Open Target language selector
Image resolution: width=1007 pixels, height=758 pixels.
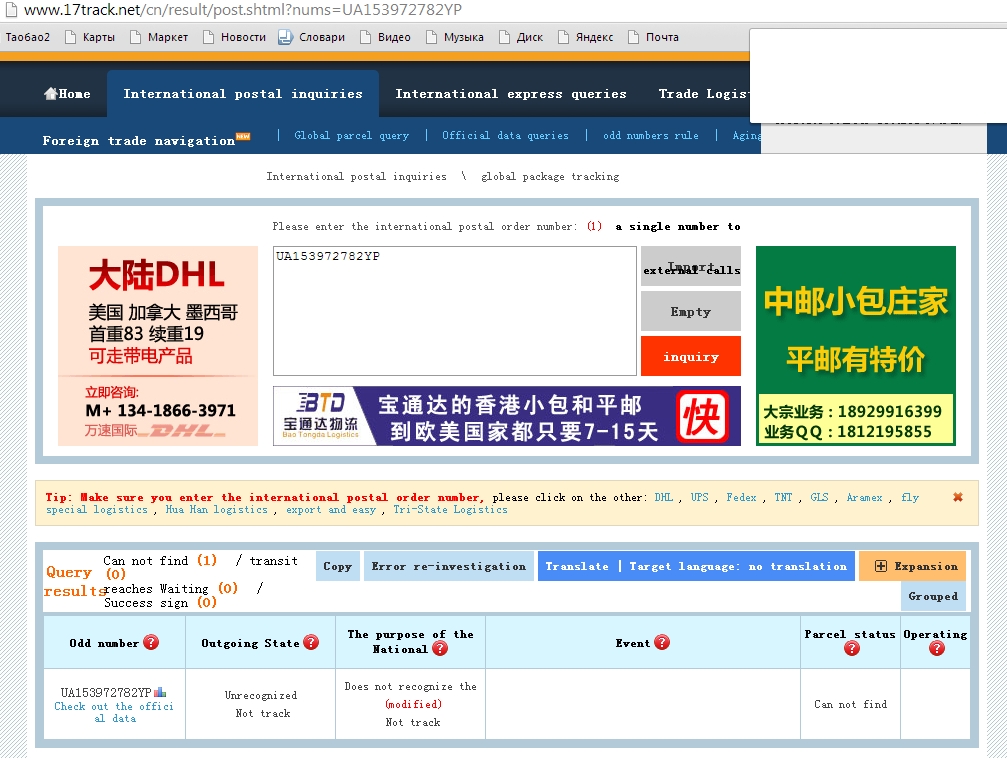tap(738, 566)
